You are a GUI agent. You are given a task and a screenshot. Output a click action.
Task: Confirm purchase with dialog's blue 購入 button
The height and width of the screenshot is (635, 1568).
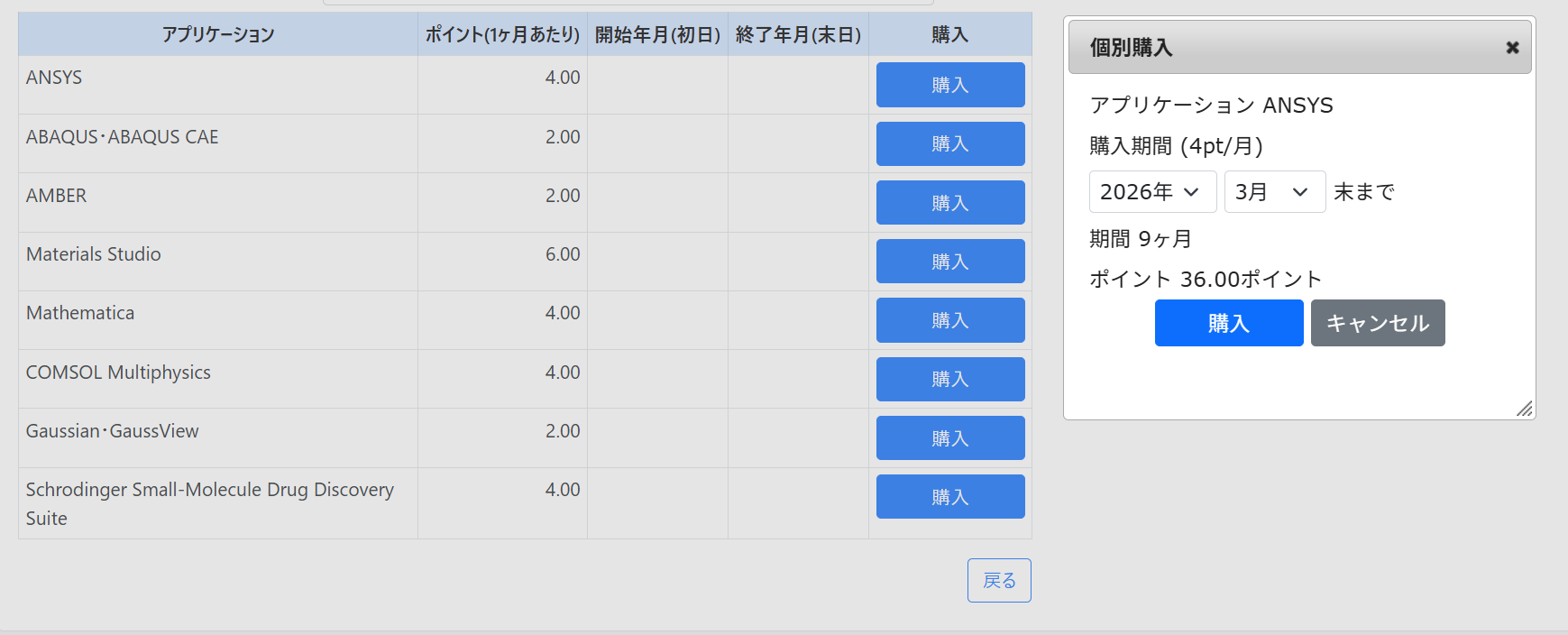1228,323
